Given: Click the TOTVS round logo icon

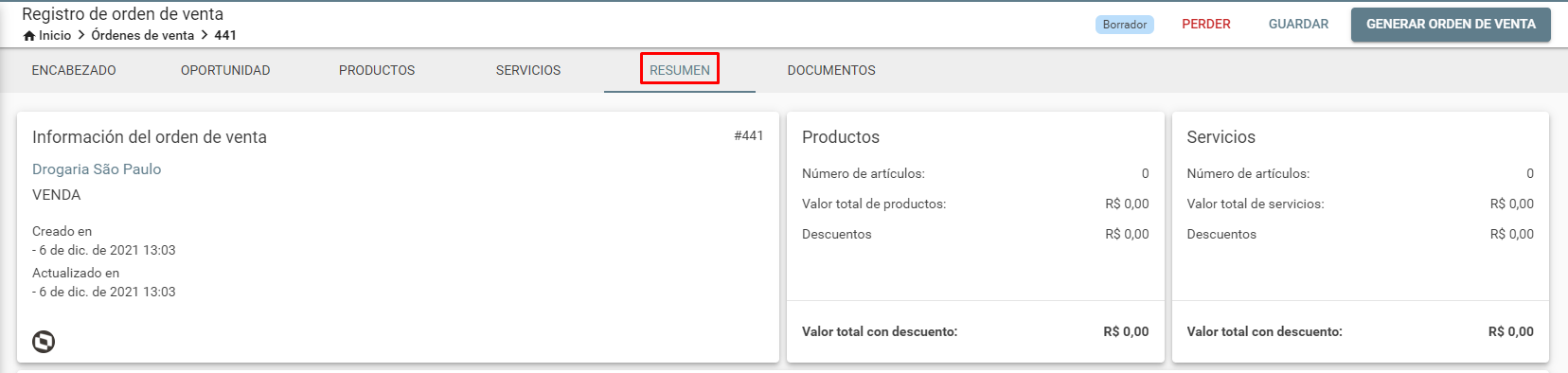Looking at the screenshot, I should coord(44,342).
